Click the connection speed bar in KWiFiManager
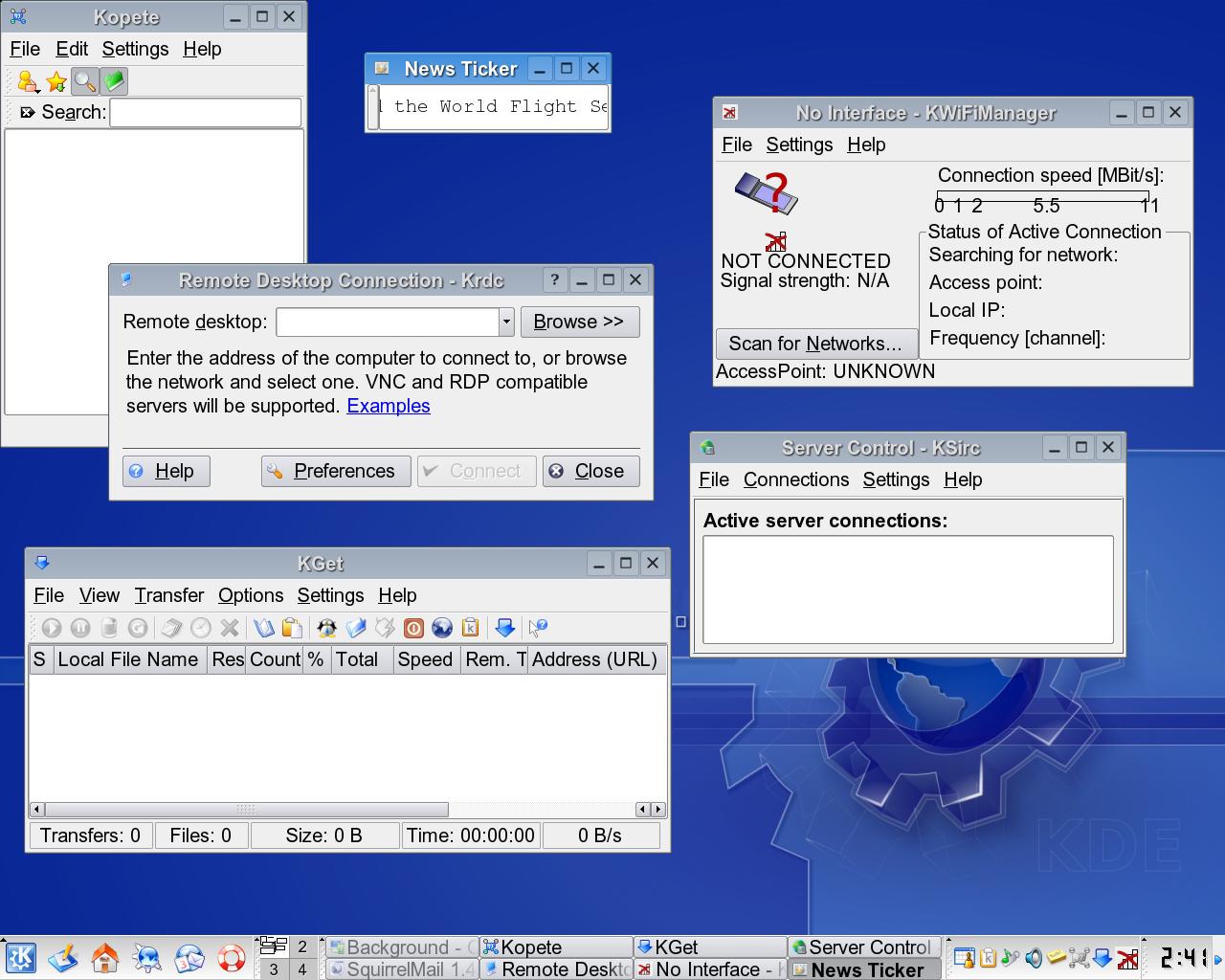The width and height of the screenshot is (1225, 980). coord(1043,197)
